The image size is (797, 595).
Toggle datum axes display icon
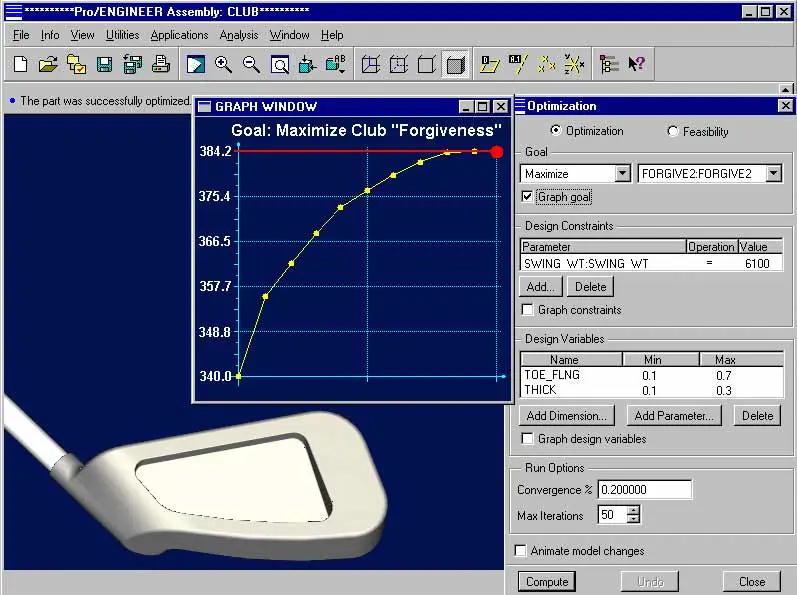pyautogui.click(x=518, y=65)
